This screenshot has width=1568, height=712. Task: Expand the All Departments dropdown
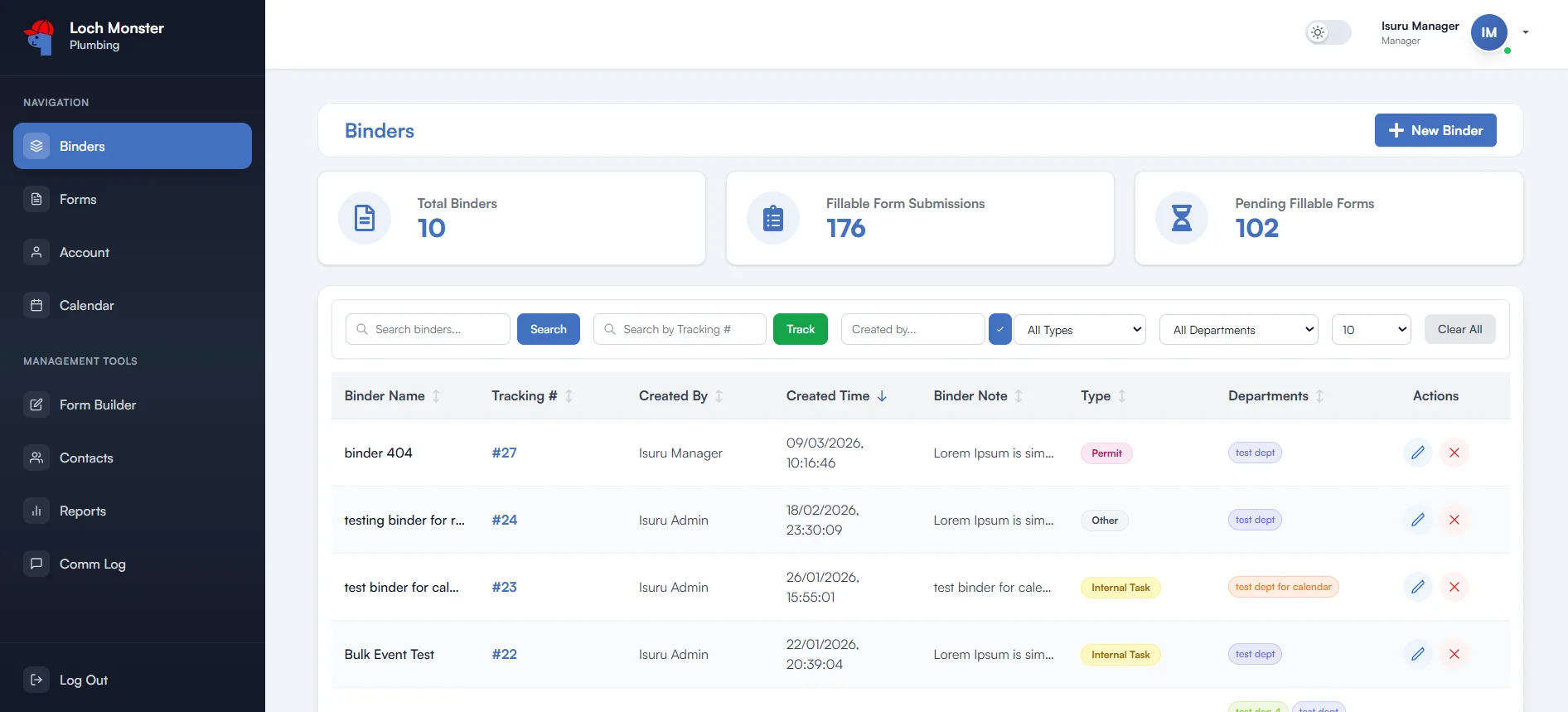[x=1238, y=330]
